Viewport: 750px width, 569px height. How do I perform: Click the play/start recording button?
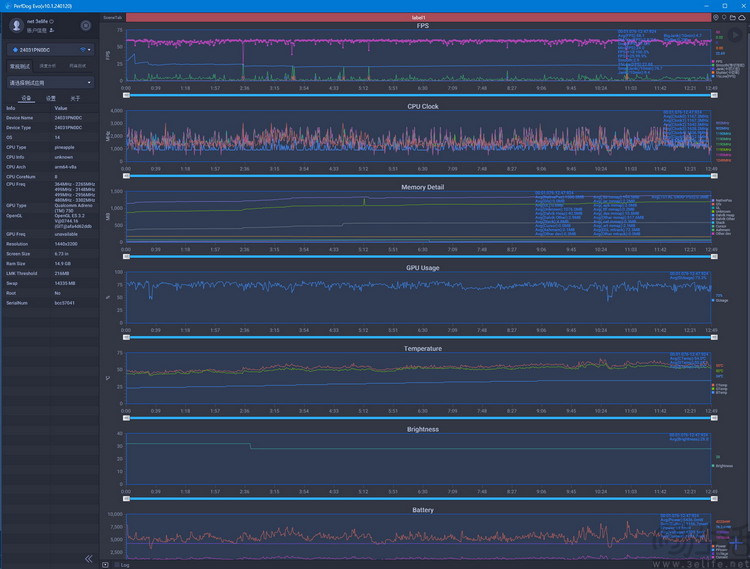735,35
